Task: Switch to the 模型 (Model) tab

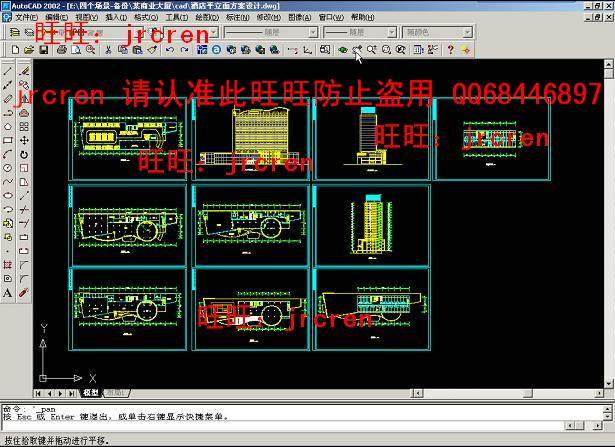Action: [91, 392]
